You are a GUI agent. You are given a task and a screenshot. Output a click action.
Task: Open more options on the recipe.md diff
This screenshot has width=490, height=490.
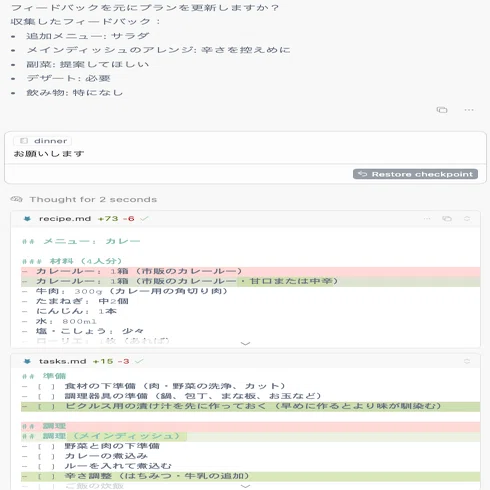[x=427, y=219]
